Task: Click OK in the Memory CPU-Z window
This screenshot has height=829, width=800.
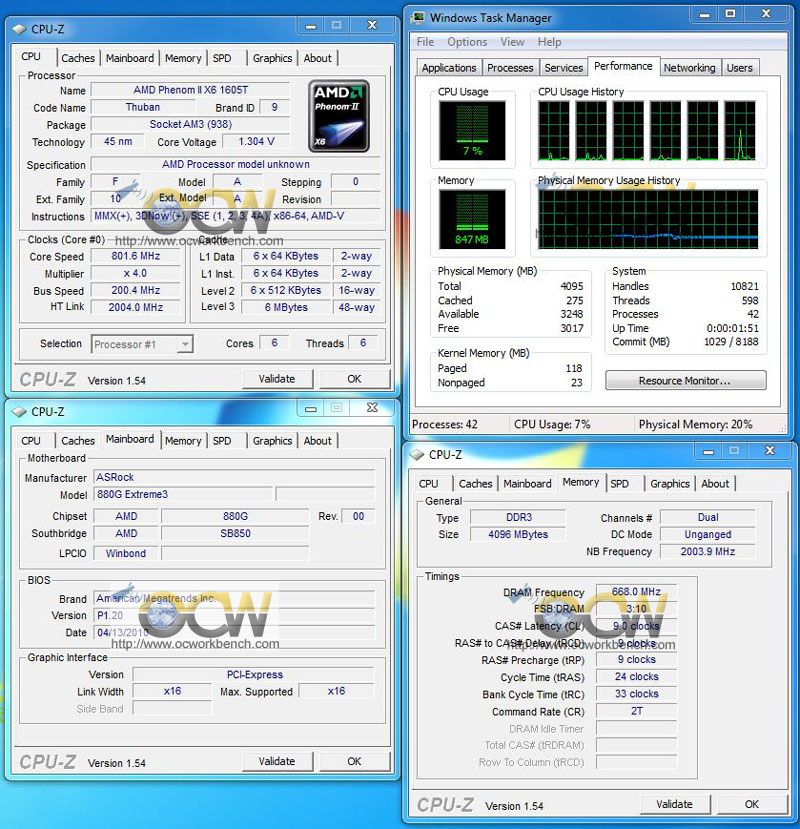Action: 752,804
